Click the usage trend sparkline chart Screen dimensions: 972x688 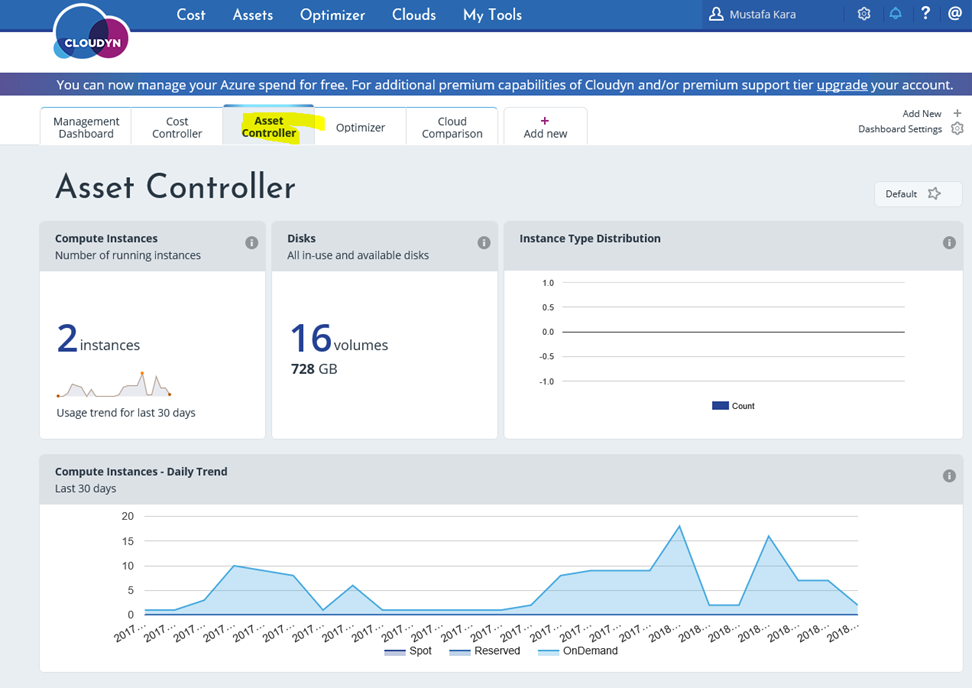[113, 384]
